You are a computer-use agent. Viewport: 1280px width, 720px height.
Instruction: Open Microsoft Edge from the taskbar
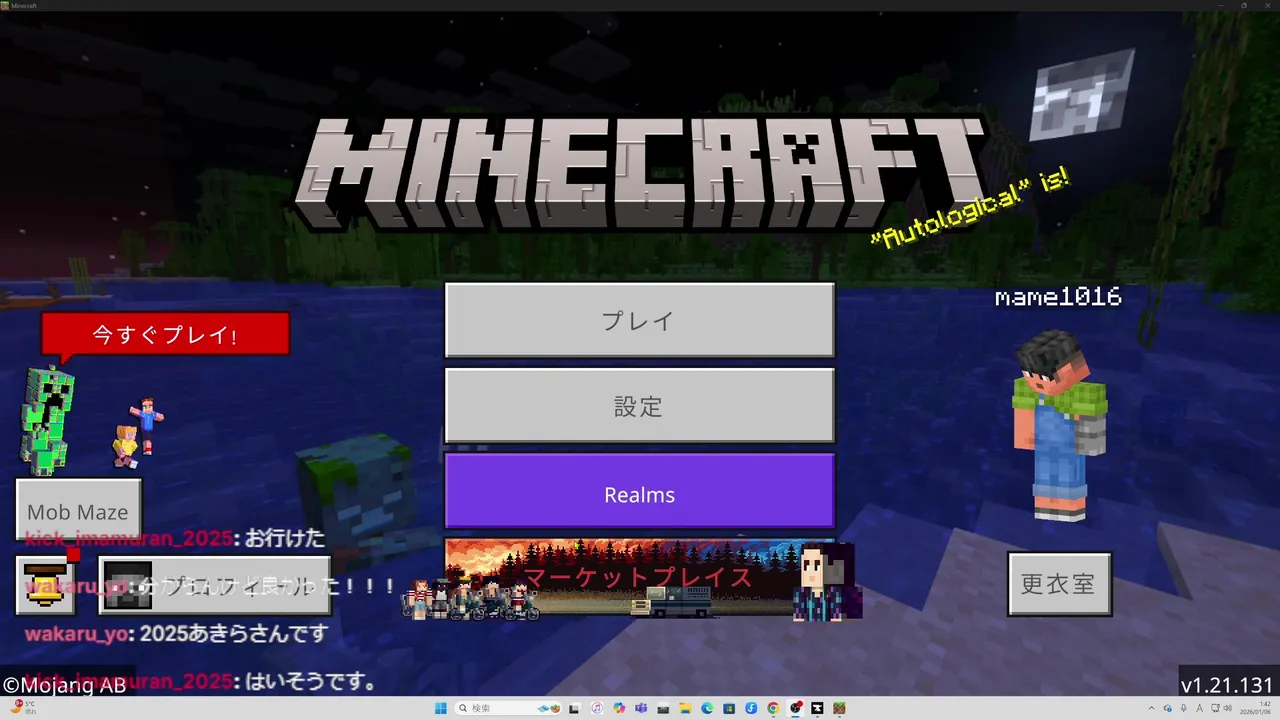coord(707,708)
